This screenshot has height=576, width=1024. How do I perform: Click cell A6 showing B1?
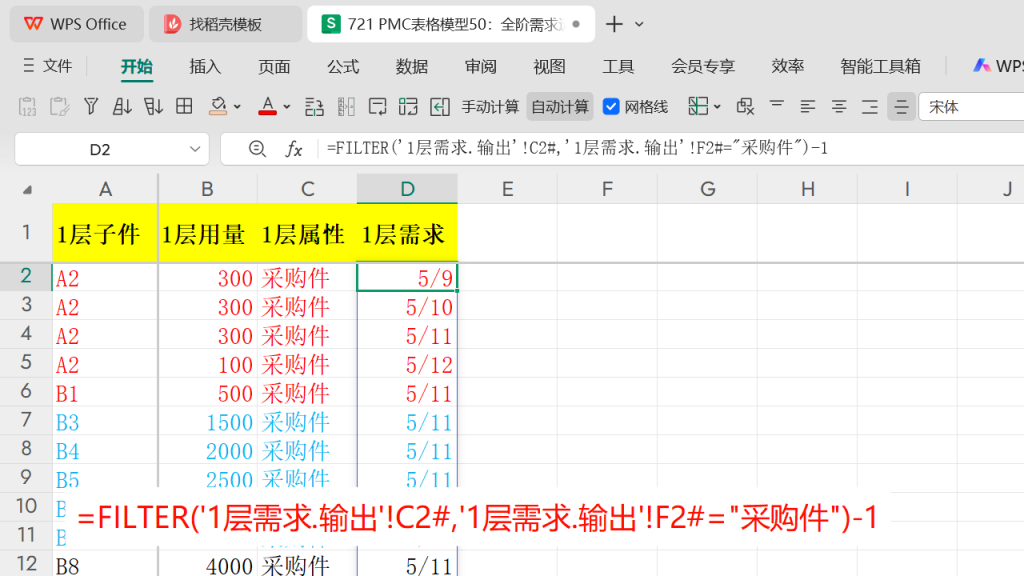tap(105, 393)
